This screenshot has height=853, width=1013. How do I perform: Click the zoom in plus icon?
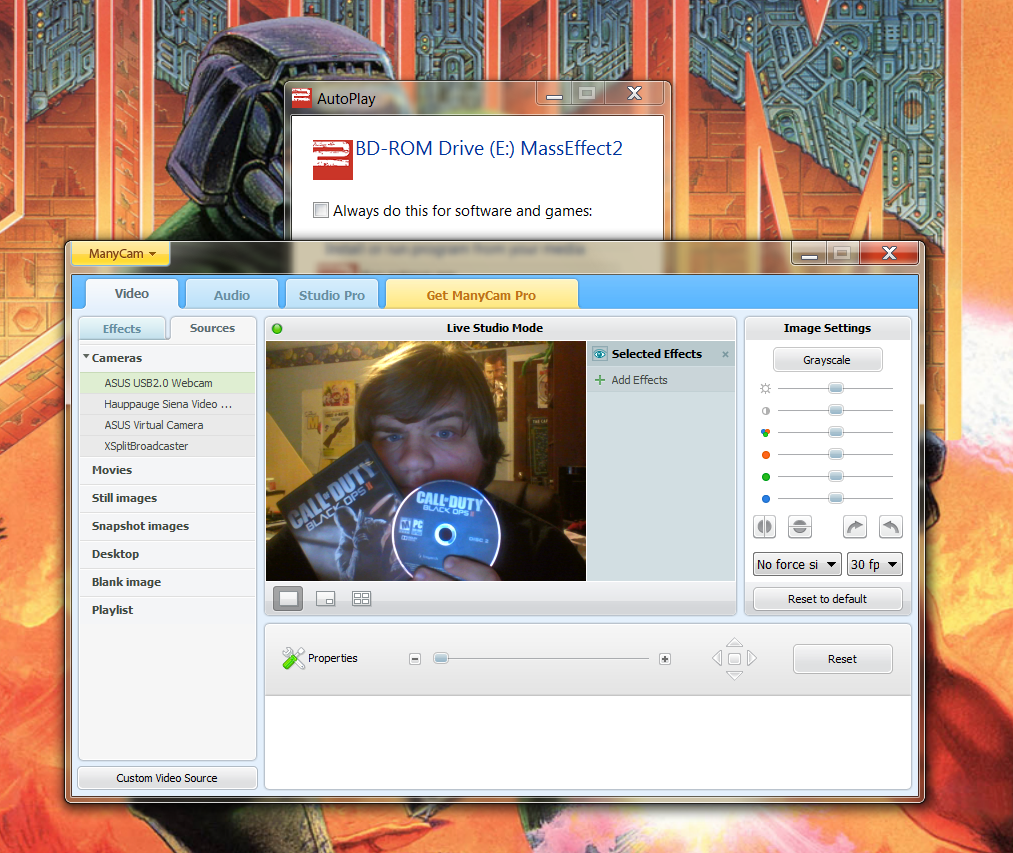[665, 659]
